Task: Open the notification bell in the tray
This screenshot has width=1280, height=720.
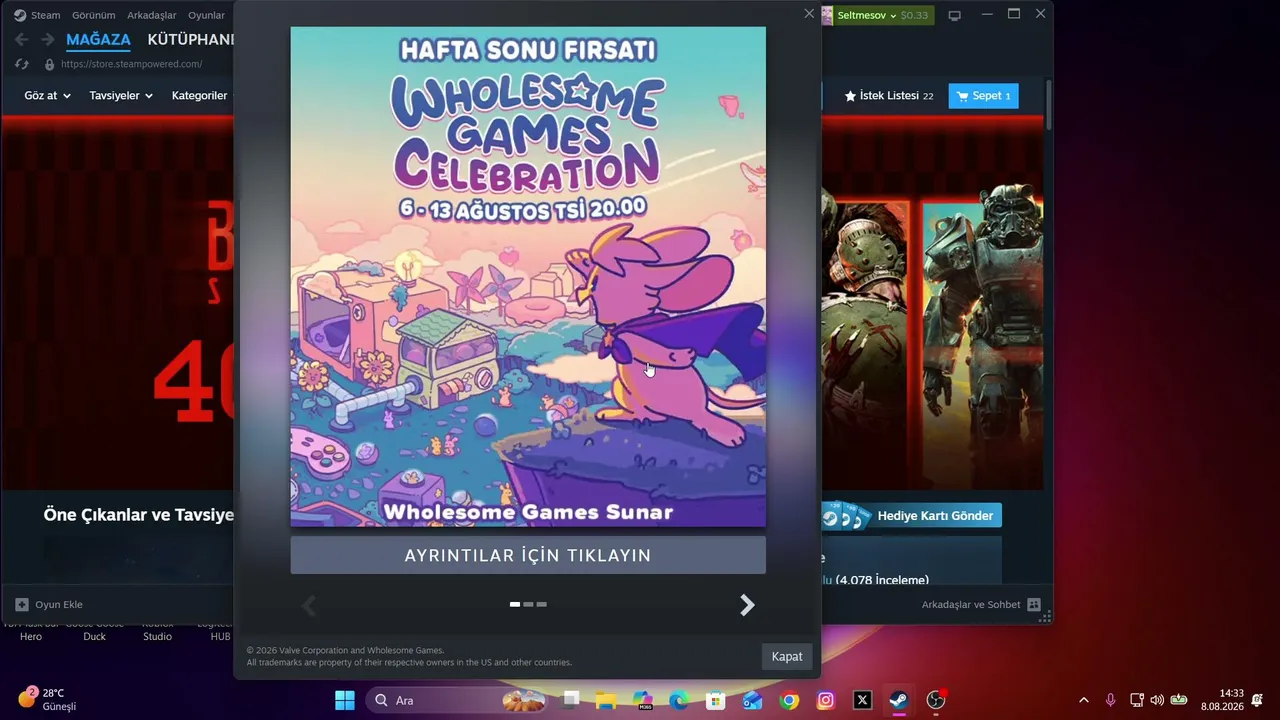Action: pos(1257,700)
